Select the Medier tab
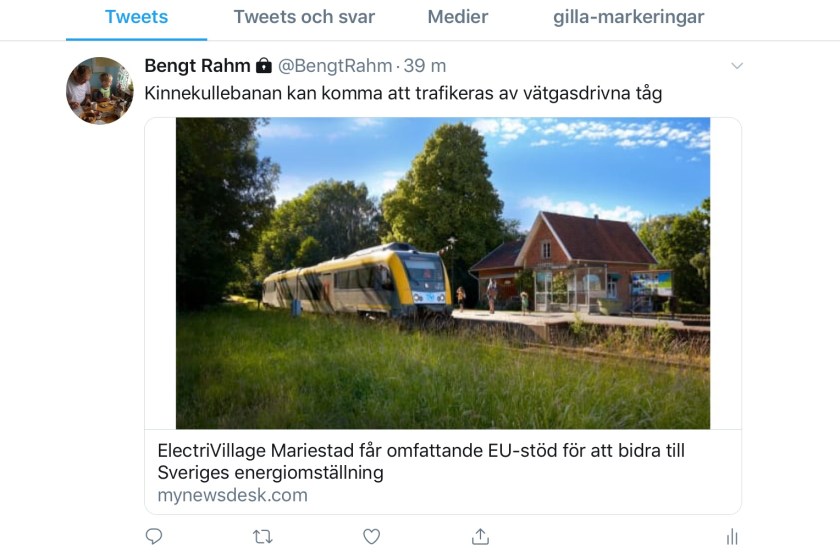The height and width of the screenshot is (554, 840). (458, 17)
